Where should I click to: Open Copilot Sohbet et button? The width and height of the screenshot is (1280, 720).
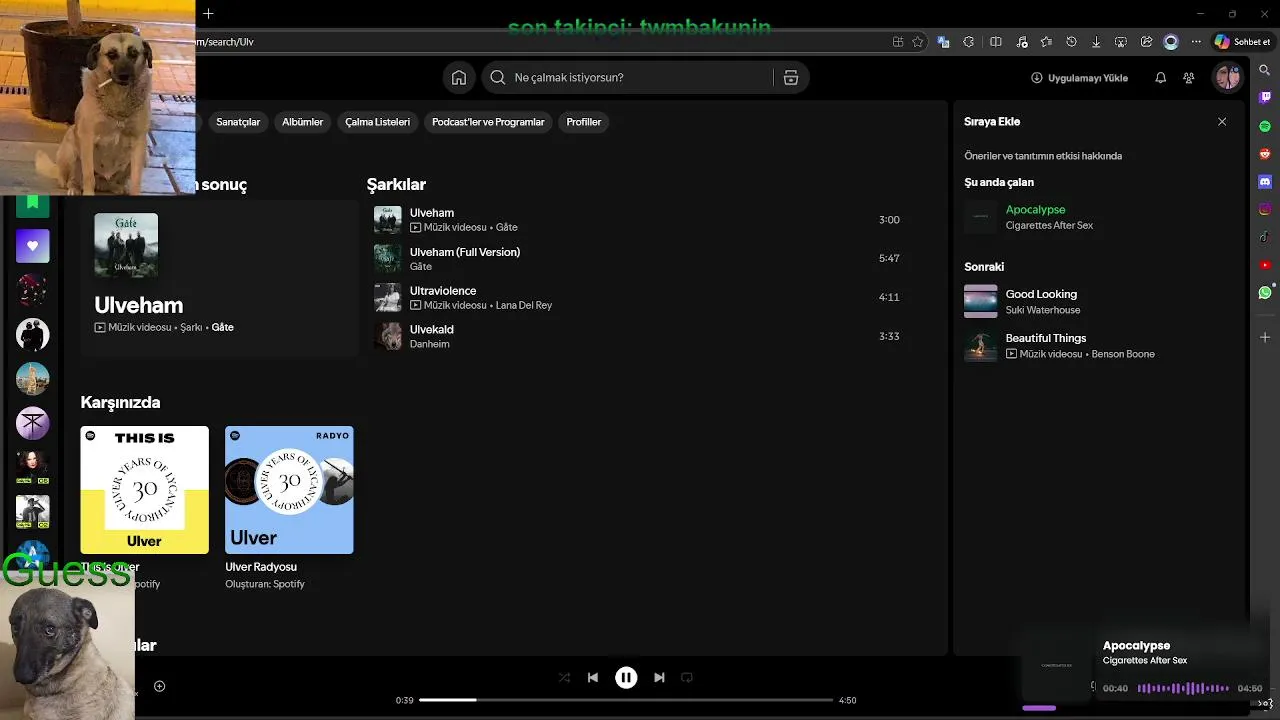pos(1242,42)
